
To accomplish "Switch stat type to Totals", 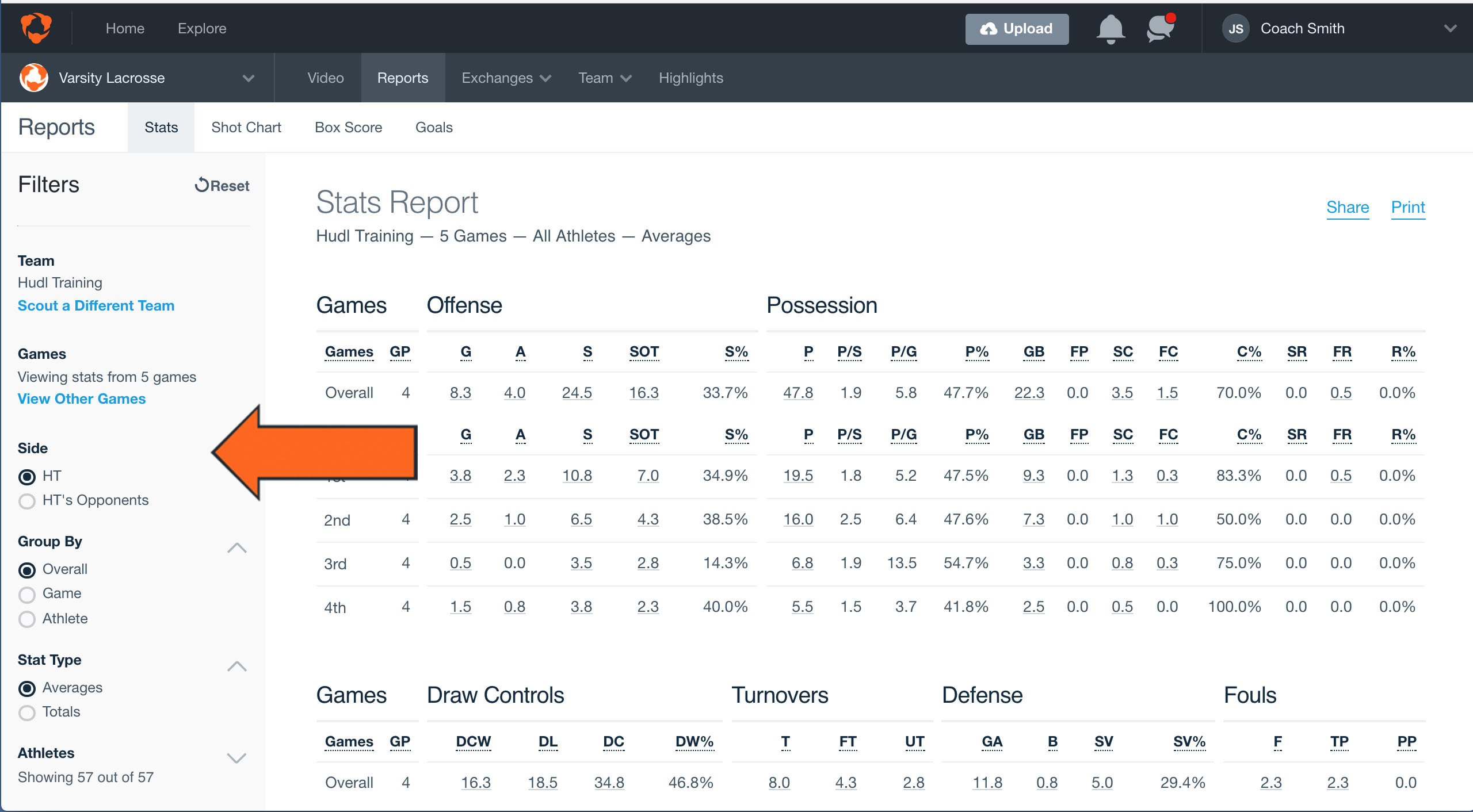I will [x=26, y=713].
